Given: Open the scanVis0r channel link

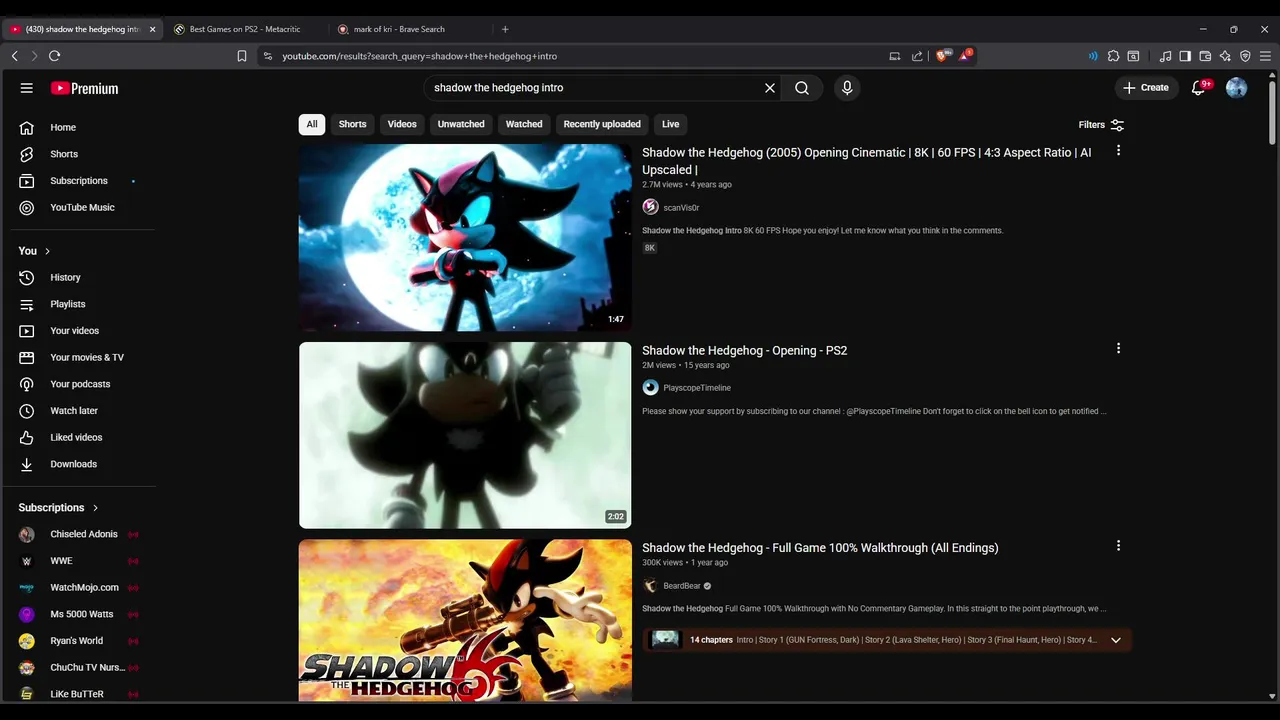Looking at the screenshot, I should (x=681, y=208).
